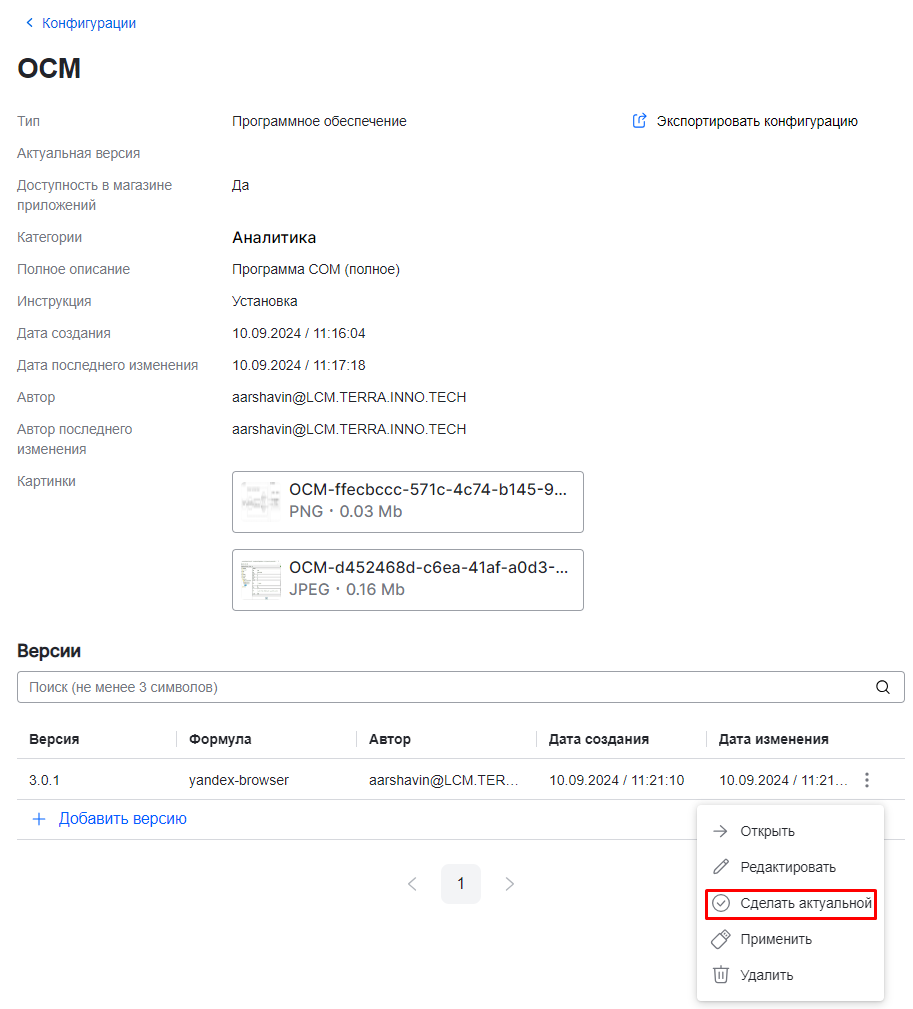The height and width of the screenshot is (1009, 913).
Task: Choose Сделать актуальной menu entry
Action: click(806, 903)
